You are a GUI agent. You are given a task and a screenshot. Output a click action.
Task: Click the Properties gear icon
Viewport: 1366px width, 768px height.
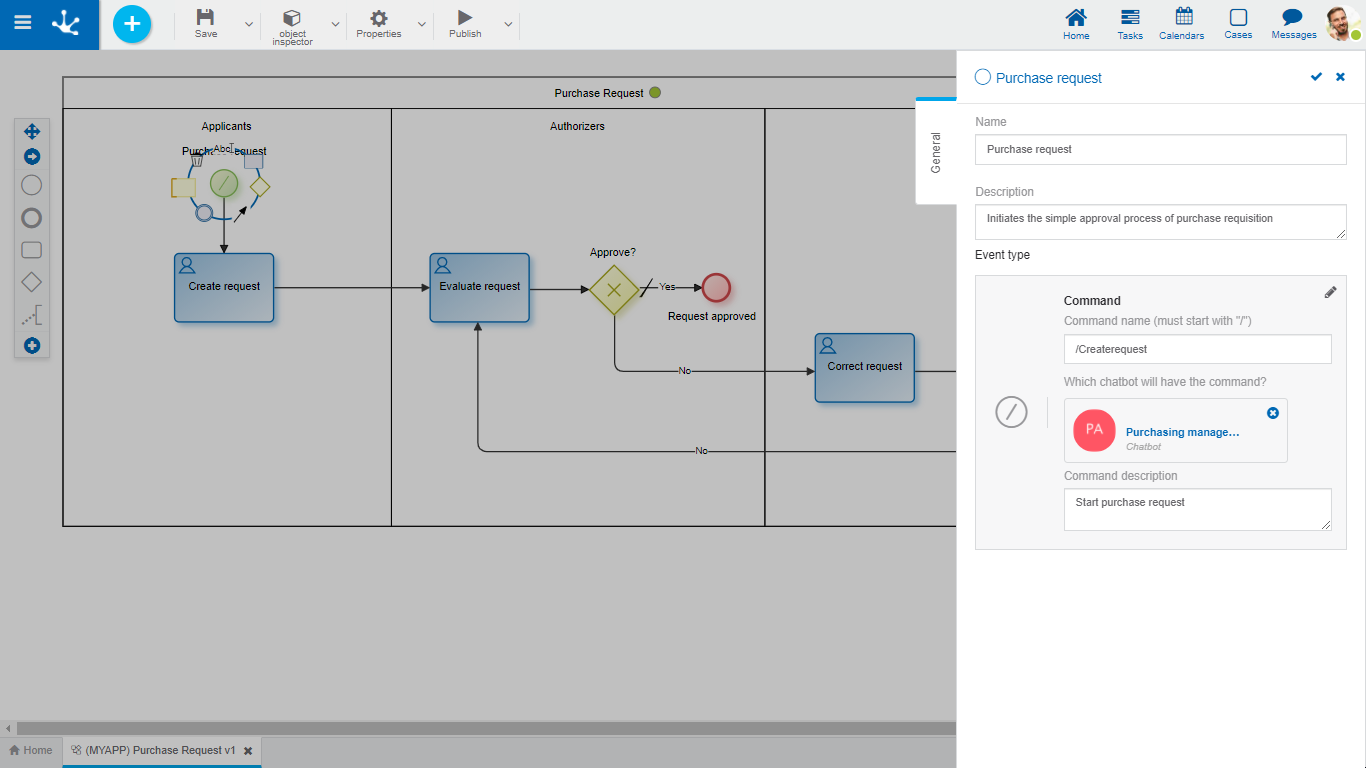379,18
